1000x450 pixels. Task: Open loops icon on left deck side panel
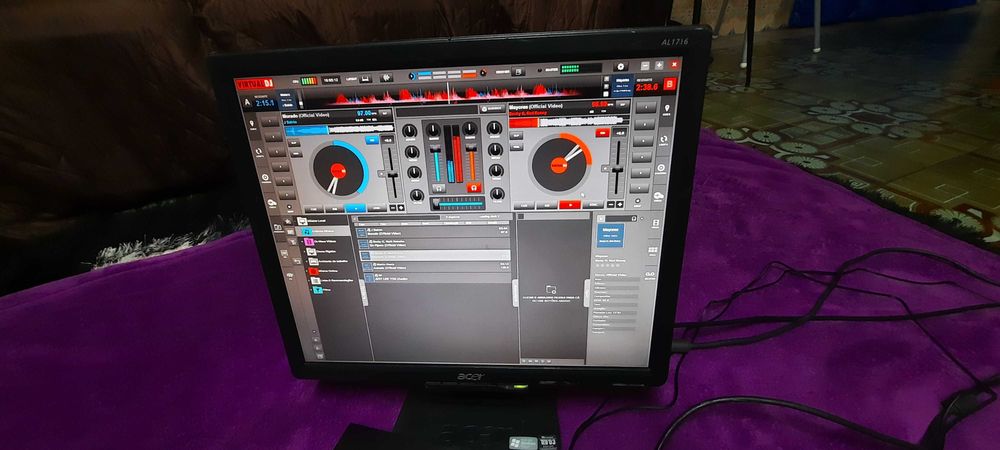[258, 152]
